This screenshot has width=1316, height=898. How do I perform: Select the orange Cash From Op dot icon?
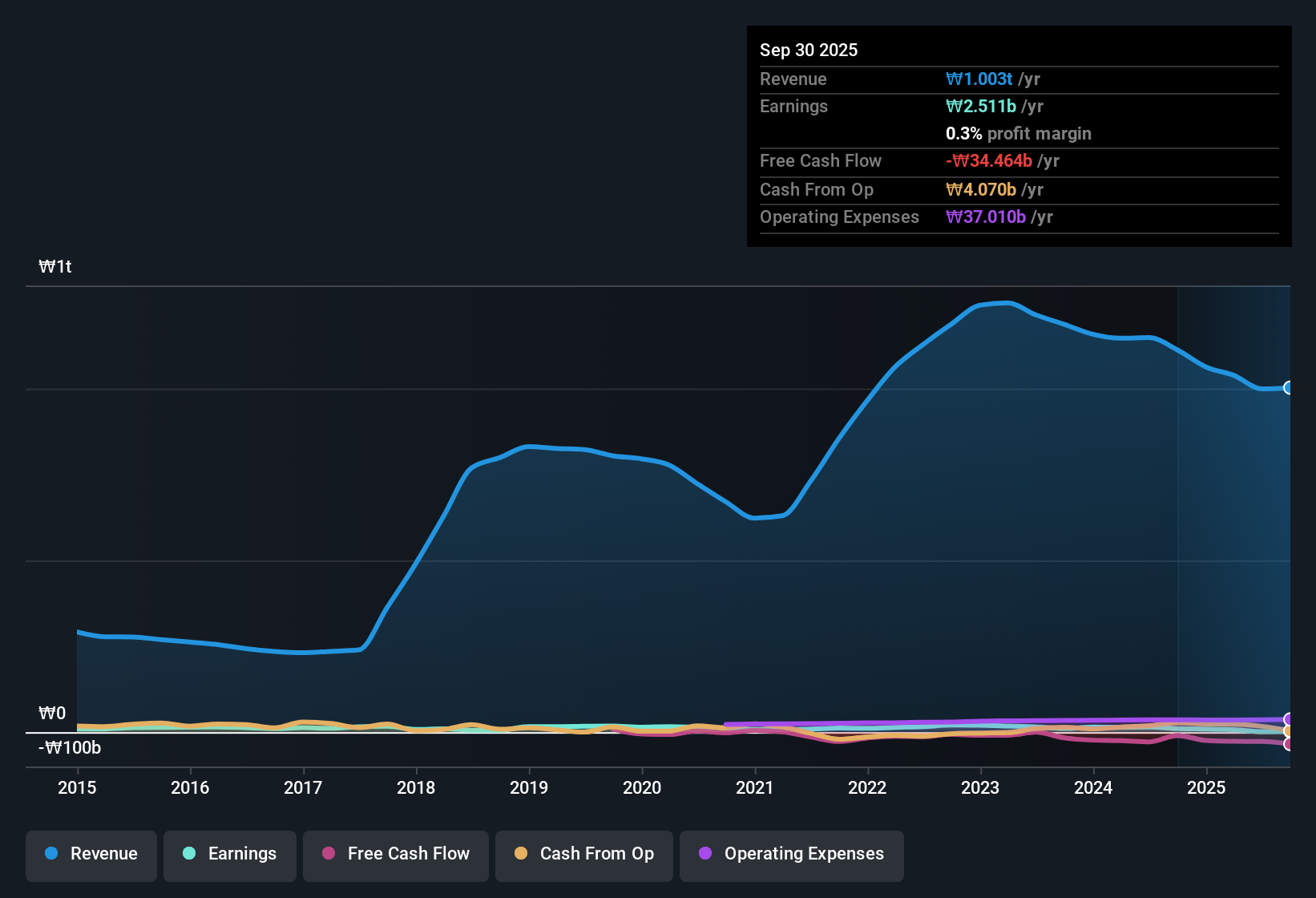521,854
